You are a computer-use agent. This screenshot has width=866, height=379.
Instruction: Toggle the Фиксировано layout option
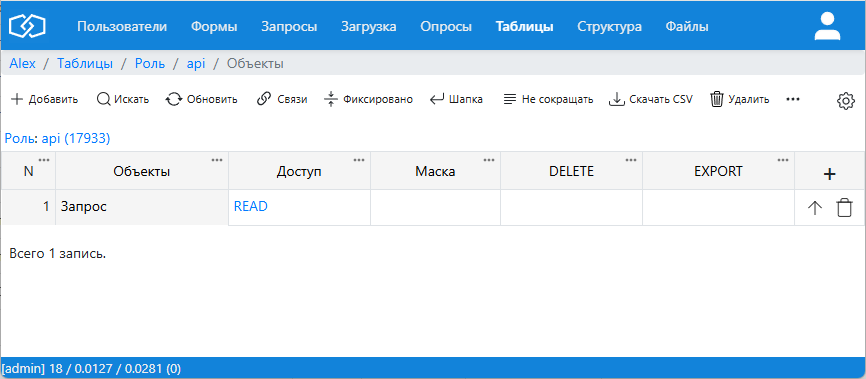pos(368,99)
